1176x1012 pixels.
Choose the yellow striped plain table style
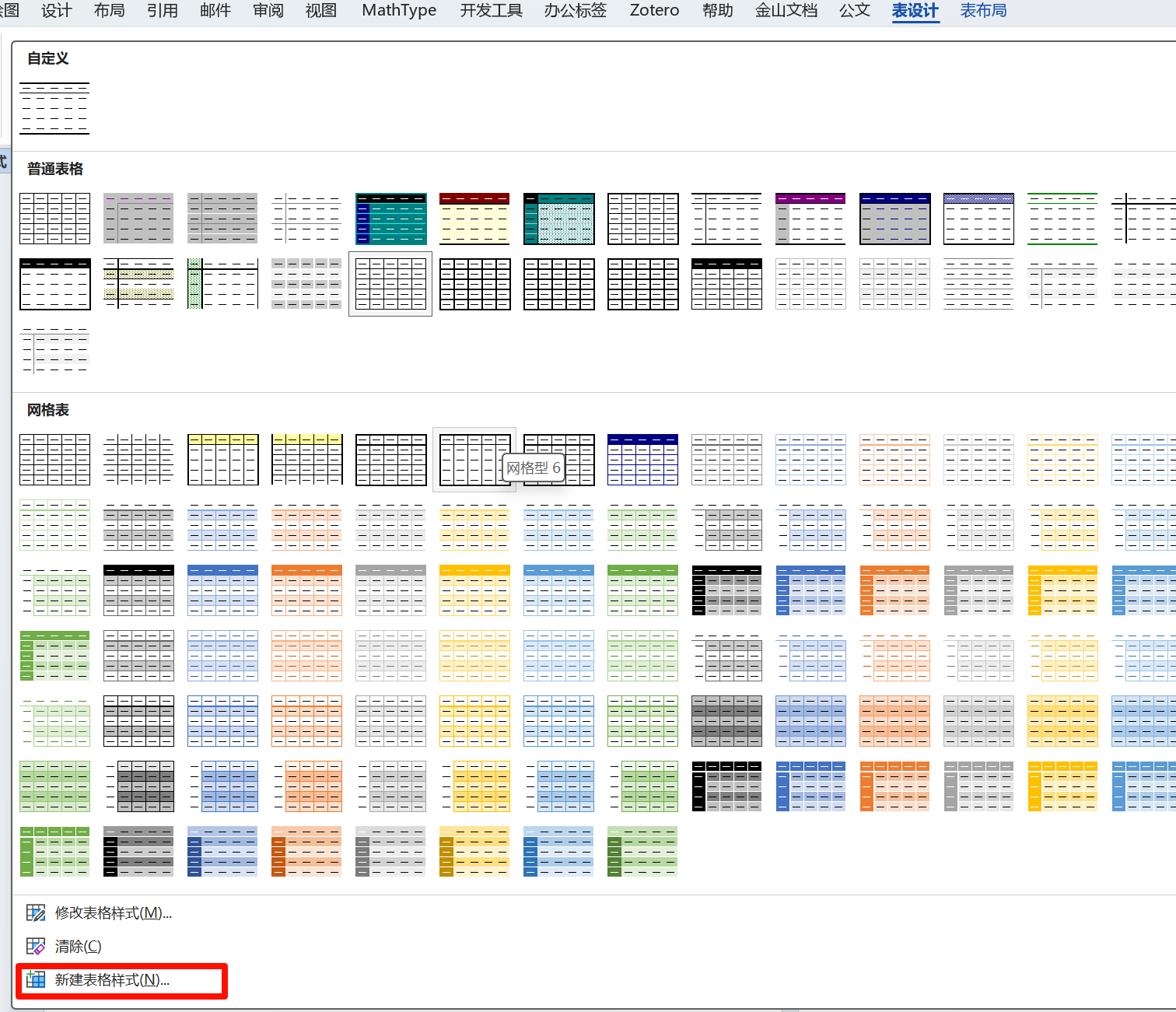pos(138,284)
